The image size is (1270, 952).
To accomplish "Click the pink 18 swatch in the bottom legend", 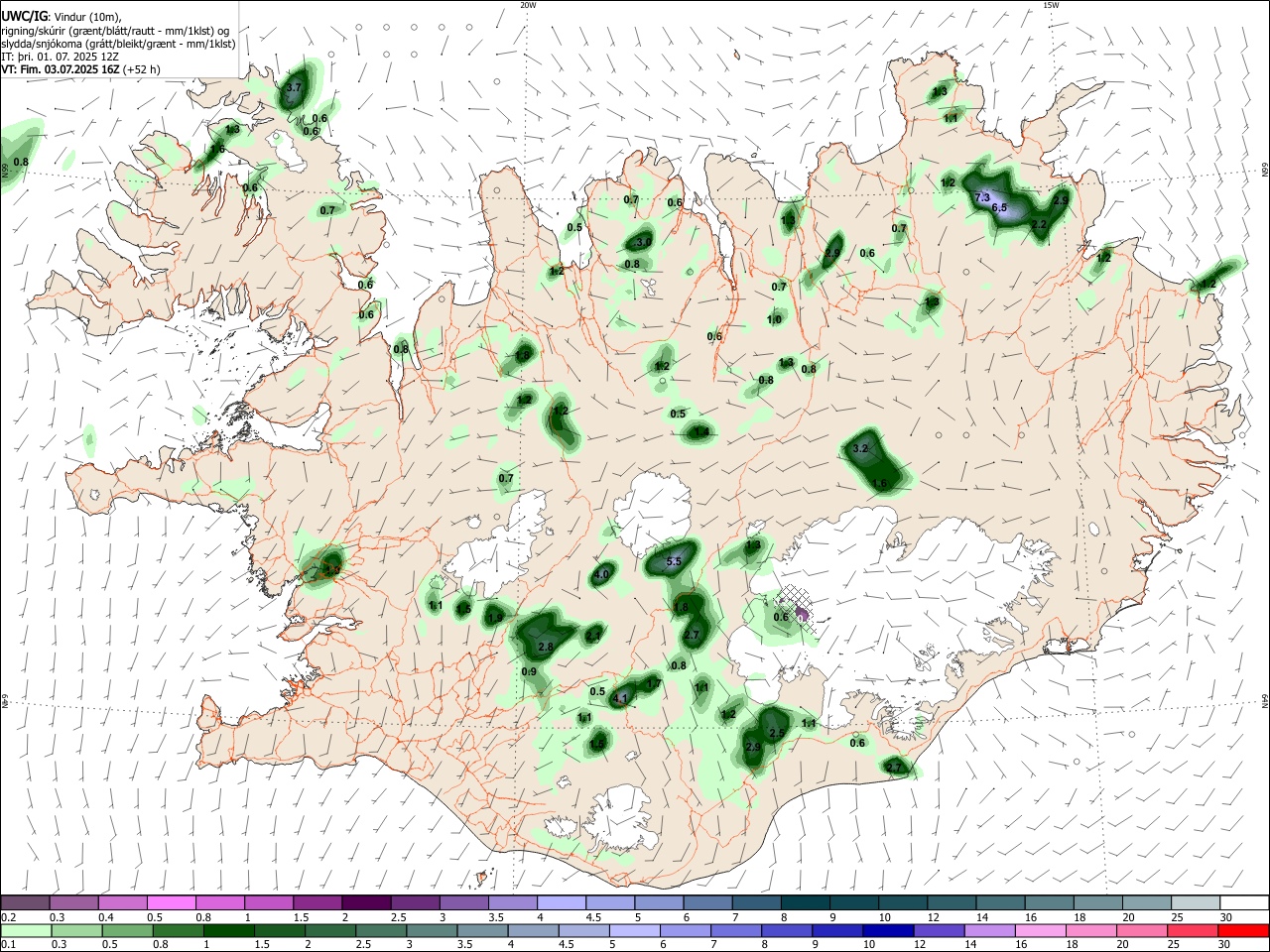I will pyautogui.click(x=1091, y=930).
